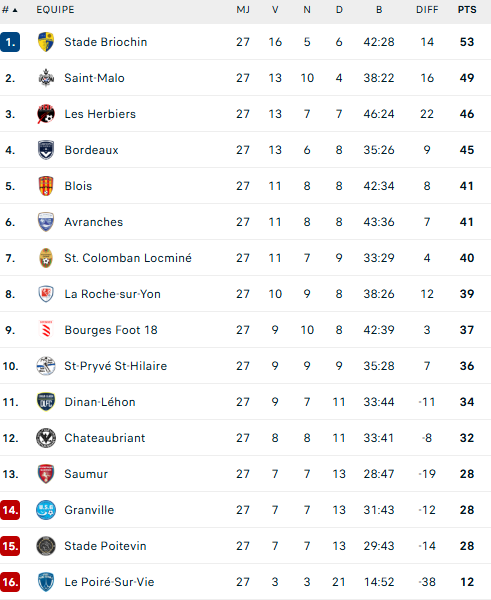The image size is (491, 600).
Task: Open the Le Poiré-Sur-Vie team link
Action: pyautogui.click(x=109, y=582)
